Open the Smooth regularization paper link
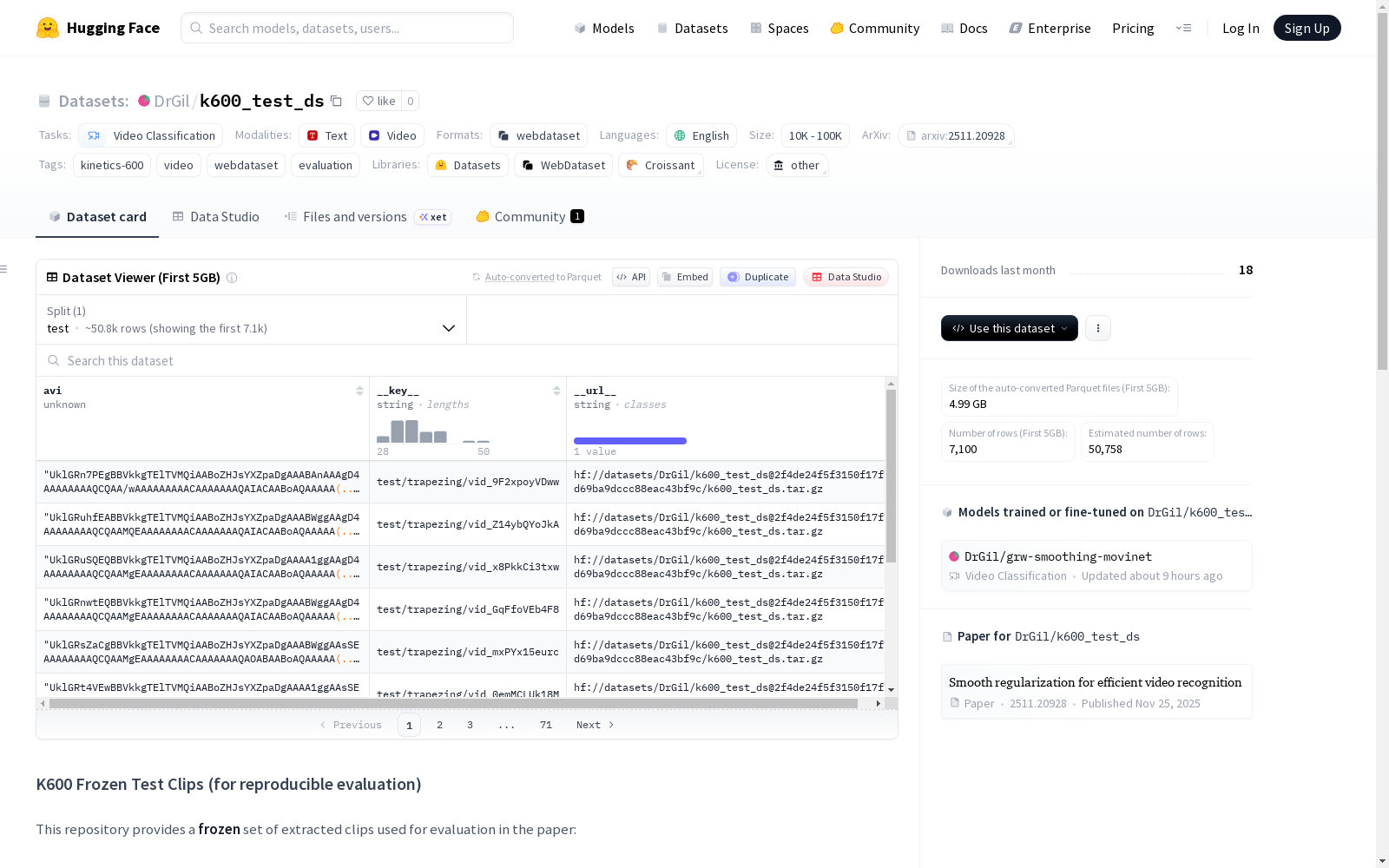This screenshot has width=1389, height=868. [1096, 692]
